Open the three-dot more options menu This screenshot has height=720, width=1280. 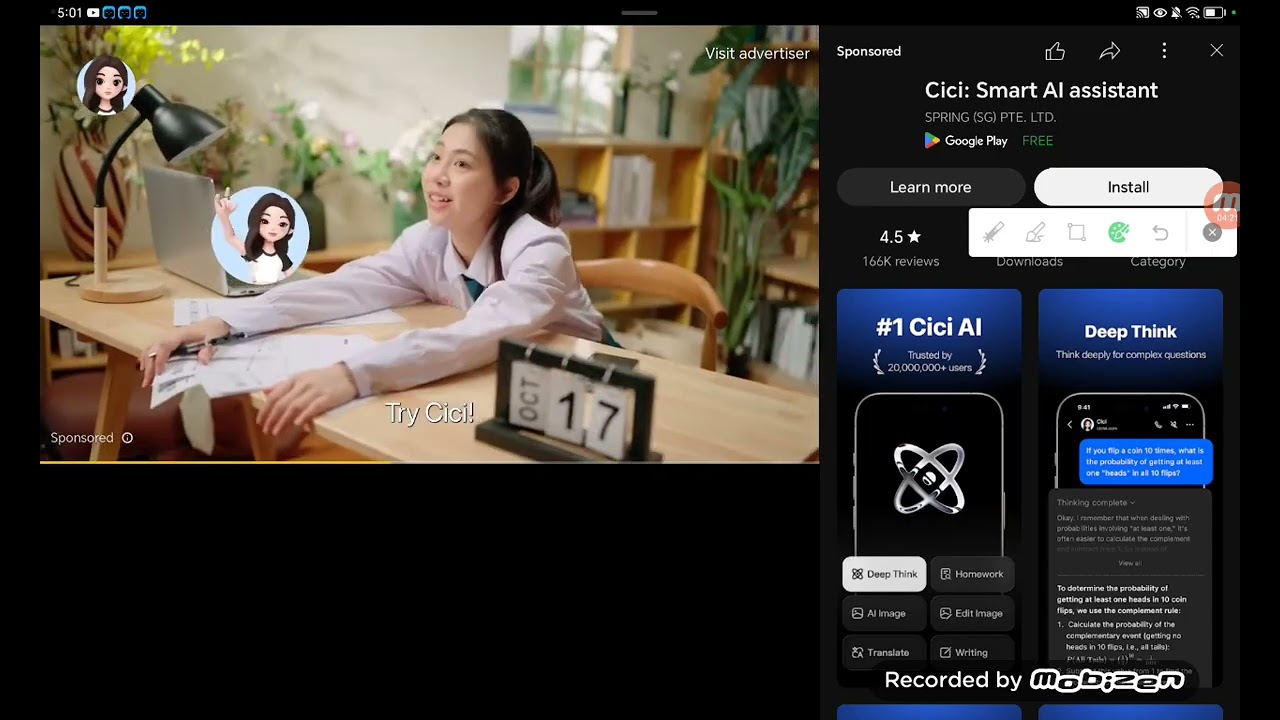pyautogui.click(x=1164, y=51)
